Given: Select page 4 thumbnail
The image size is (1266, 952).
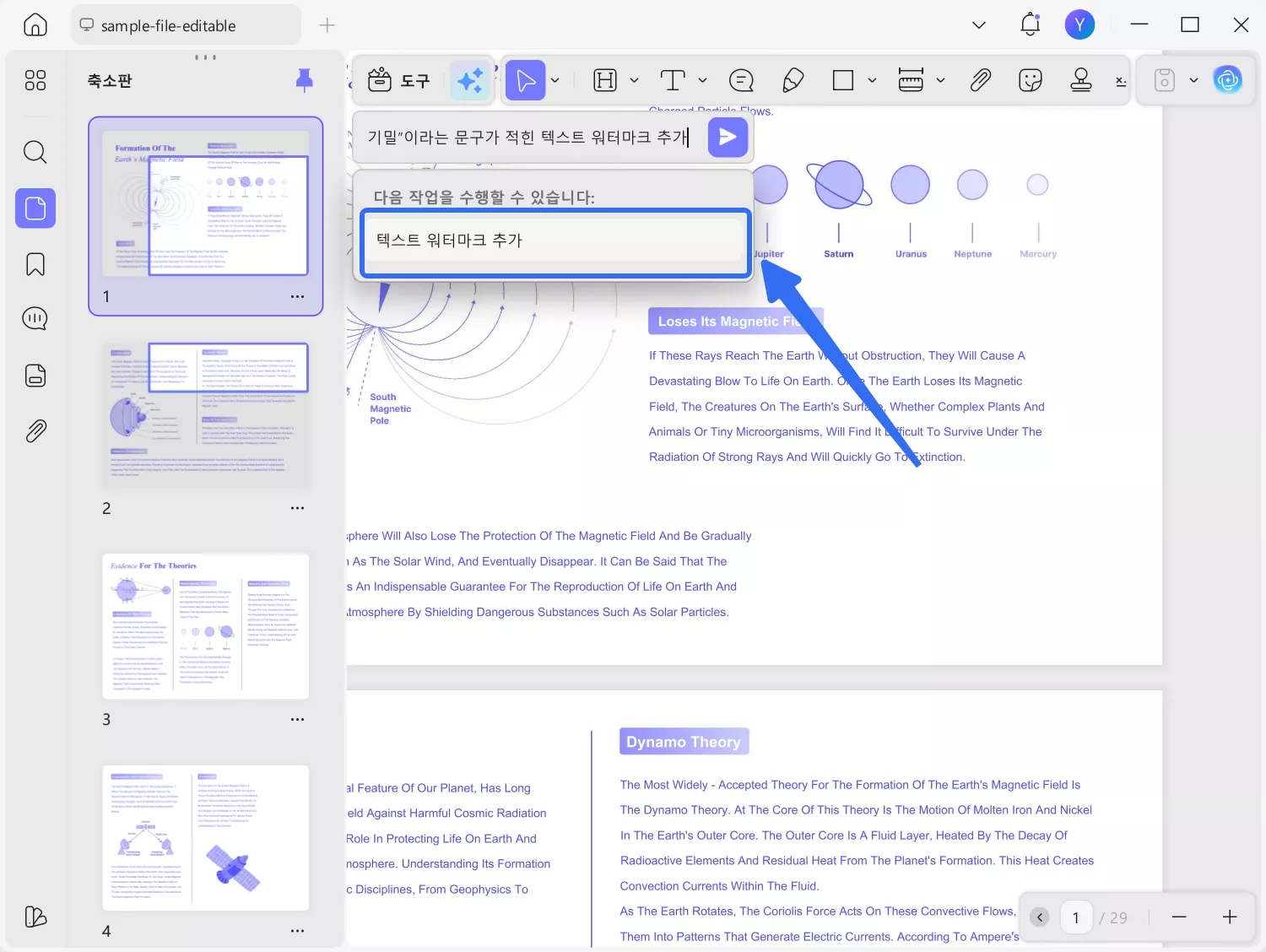Looking at the screenshot, I should 206,838.
